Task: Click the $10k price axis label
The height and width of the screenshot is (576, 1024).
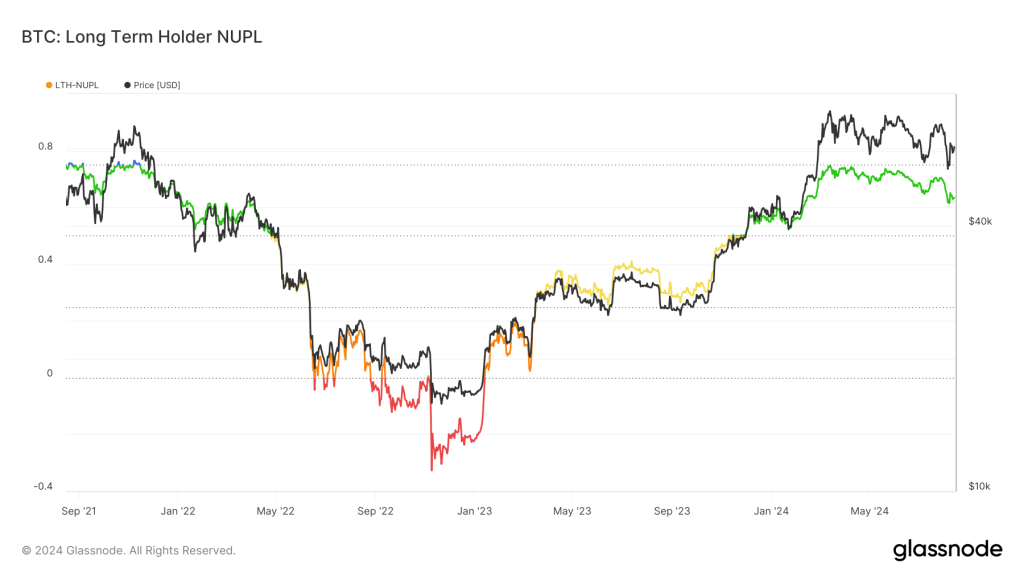Action: pos(980,487)
